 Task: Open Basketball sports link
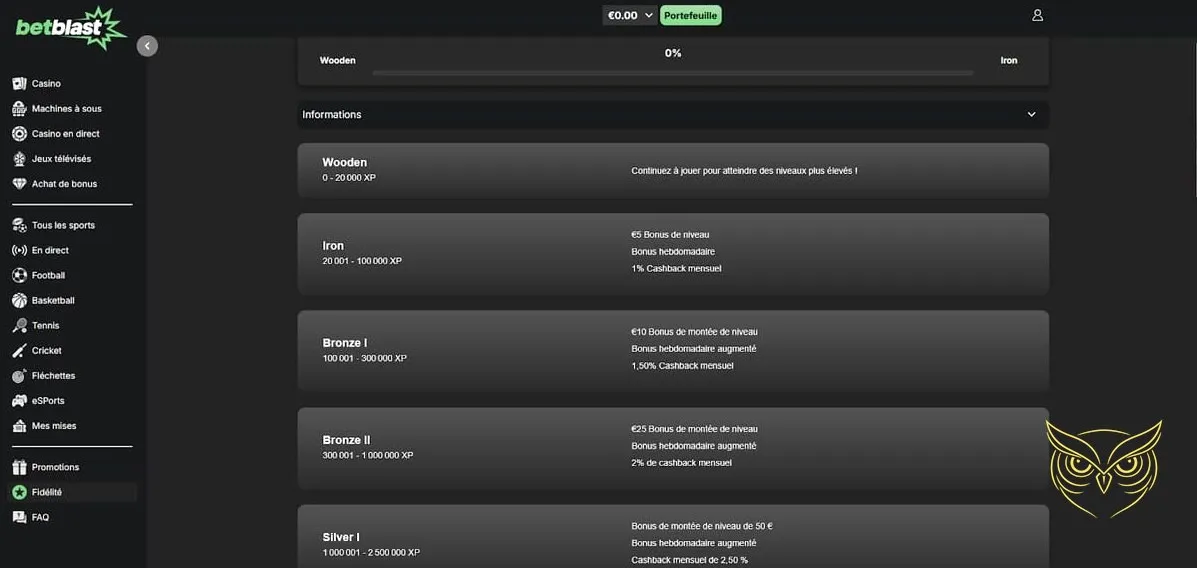tap(53, 301)
